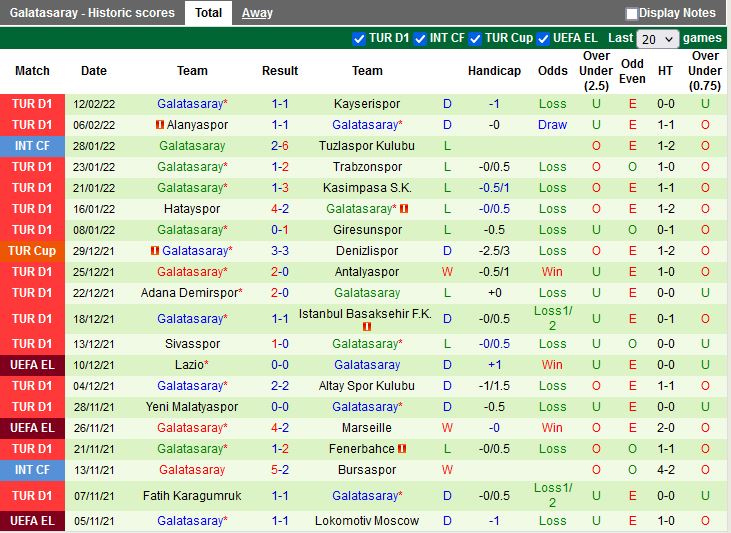Uncheck the UEFA EL filter checkbox

pyautogui.click(x=543, y=38)
